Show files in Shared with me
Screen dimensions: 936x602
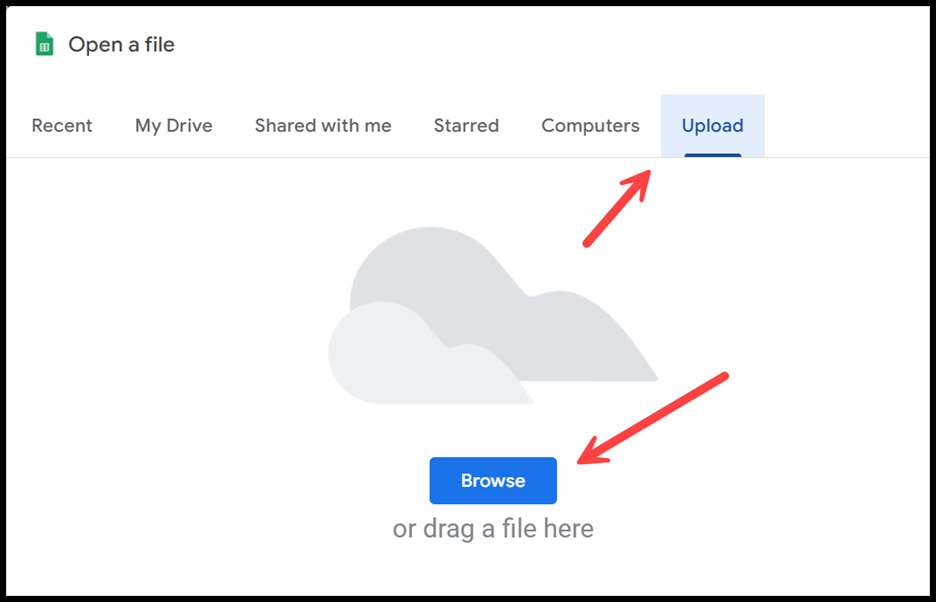(323, 125)
